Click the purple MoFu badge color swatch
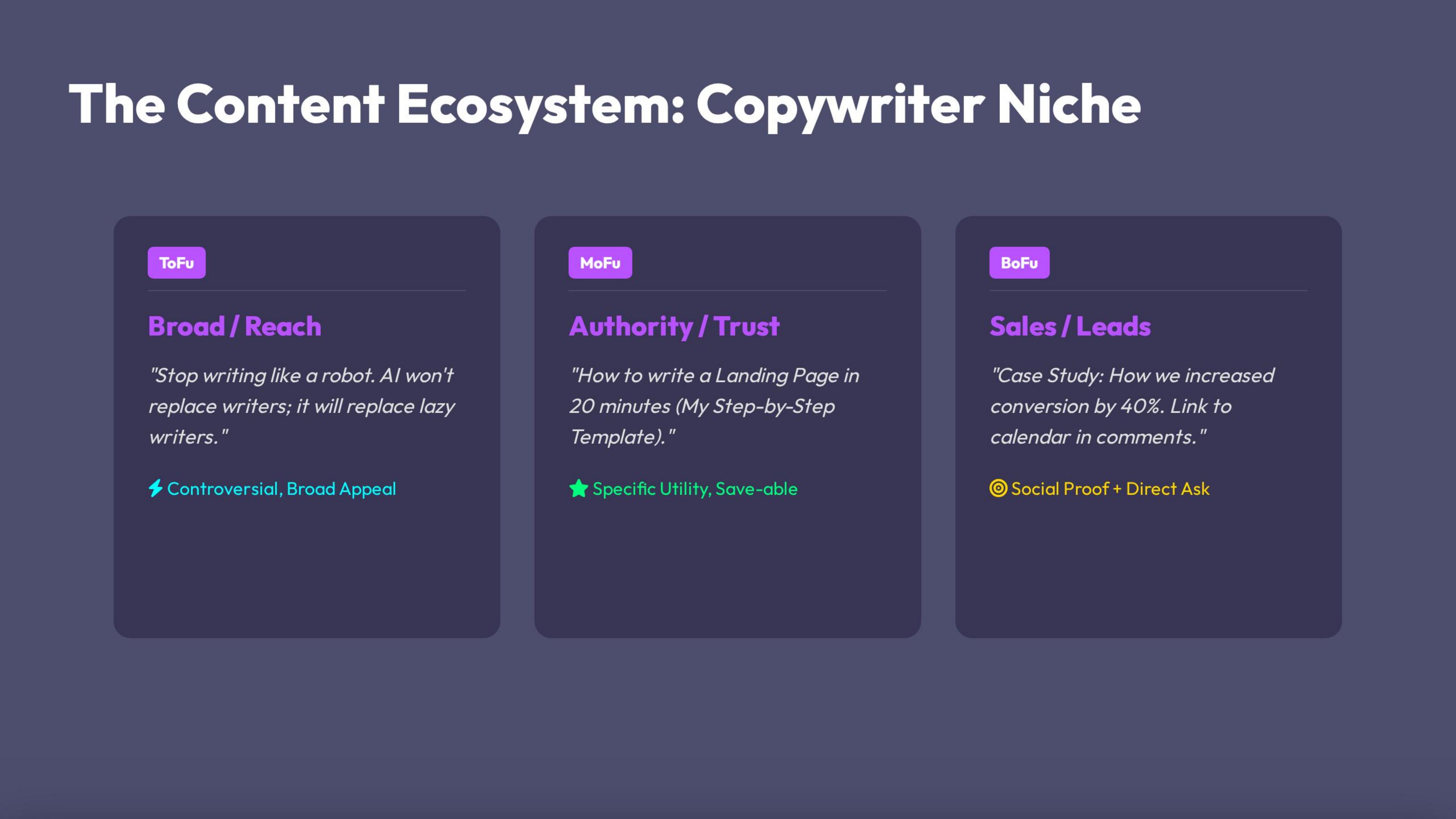Screen dimensions: 1456x819 click(600, 262)
